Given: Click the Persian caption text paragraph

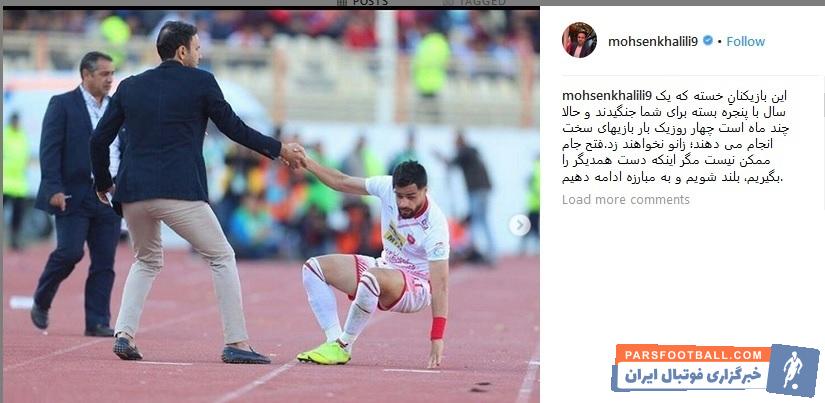Looking at the screenshot, I should (x=676, y=137).
